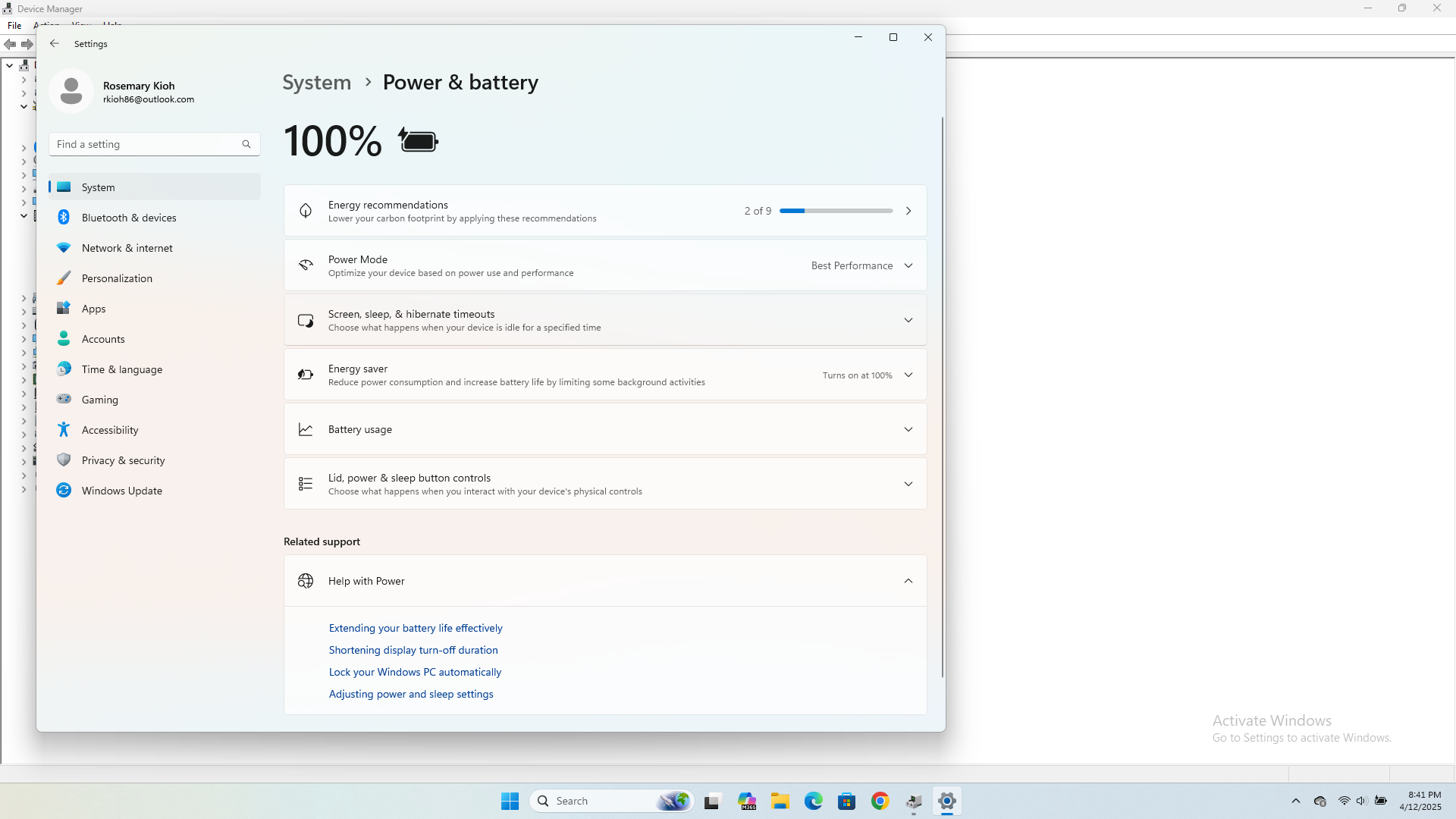Image resolution: width=1456 pixels, height=819 pixels.
Task: Click the volume speaker tray icon
Action: [1361, 801]
